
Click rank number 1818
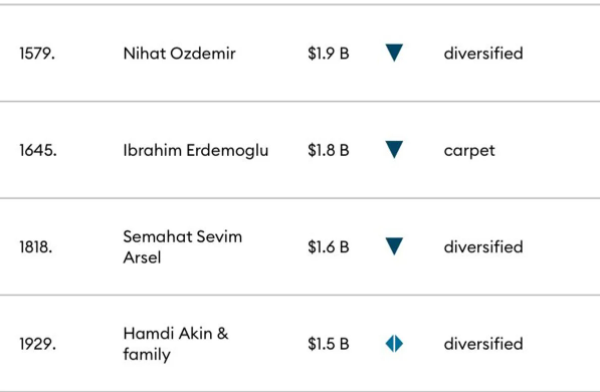[x=36, y=247]
